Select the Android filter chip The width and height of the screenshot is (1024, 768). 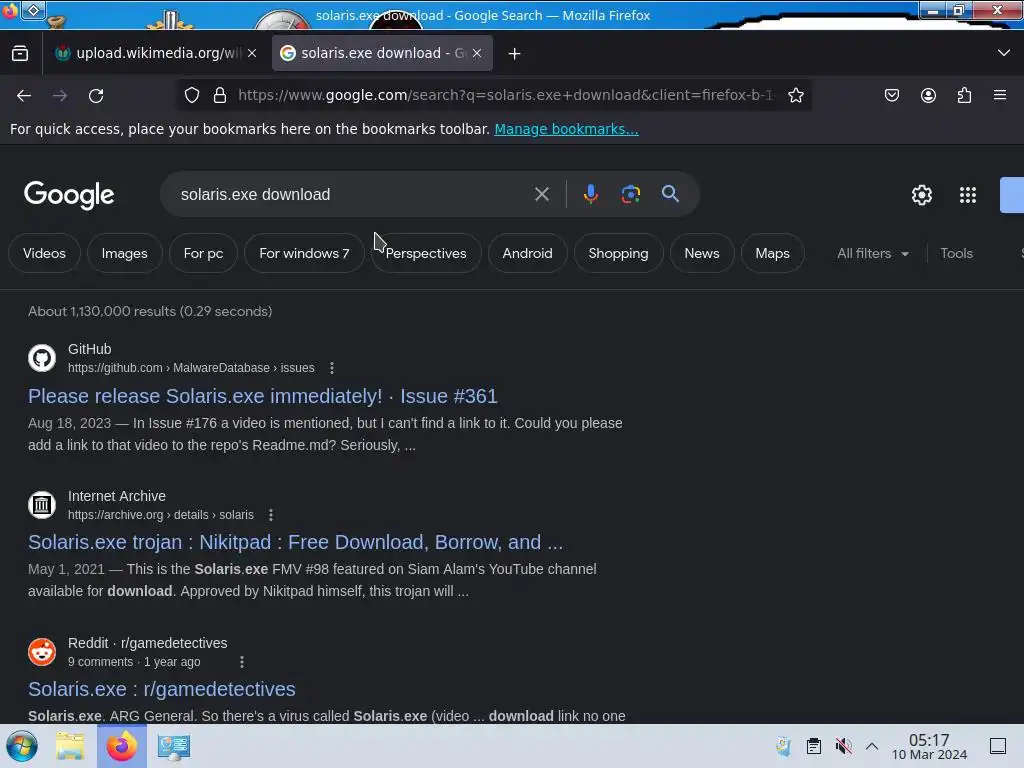(527, 253)
